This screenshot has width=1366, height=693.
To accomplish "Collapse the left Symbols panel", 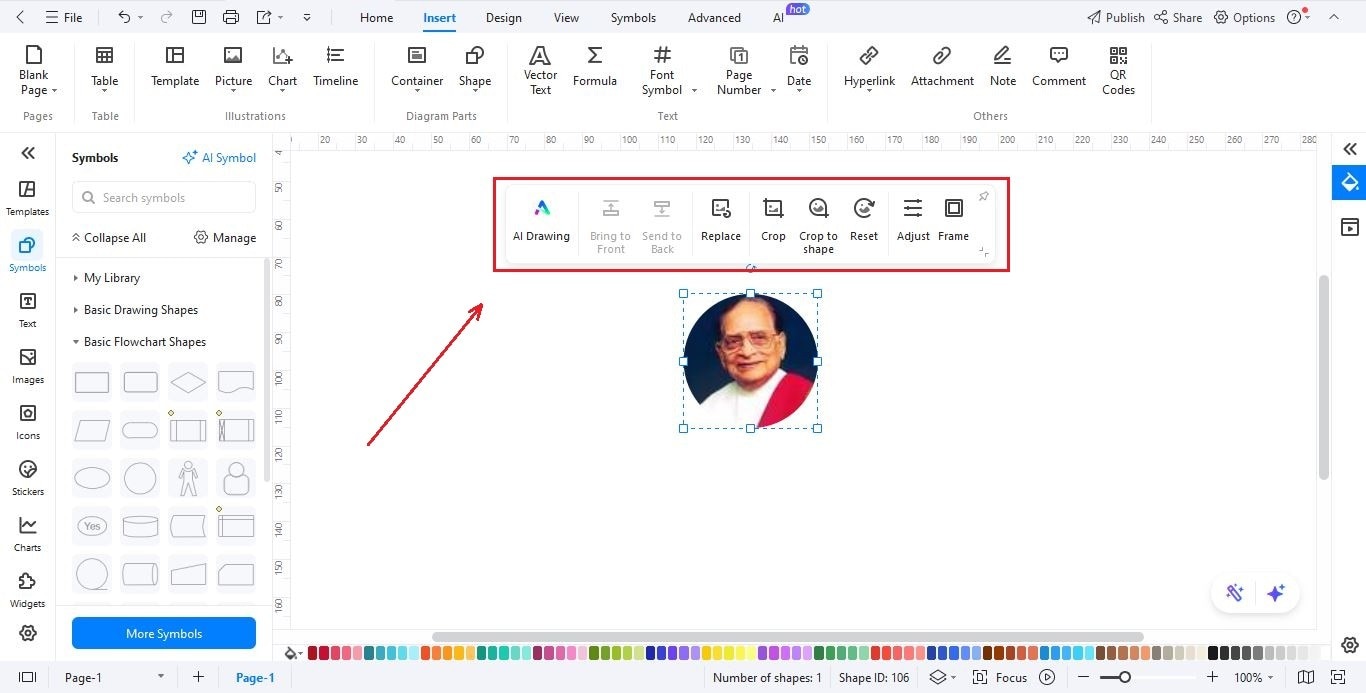I will coord(27,152).
